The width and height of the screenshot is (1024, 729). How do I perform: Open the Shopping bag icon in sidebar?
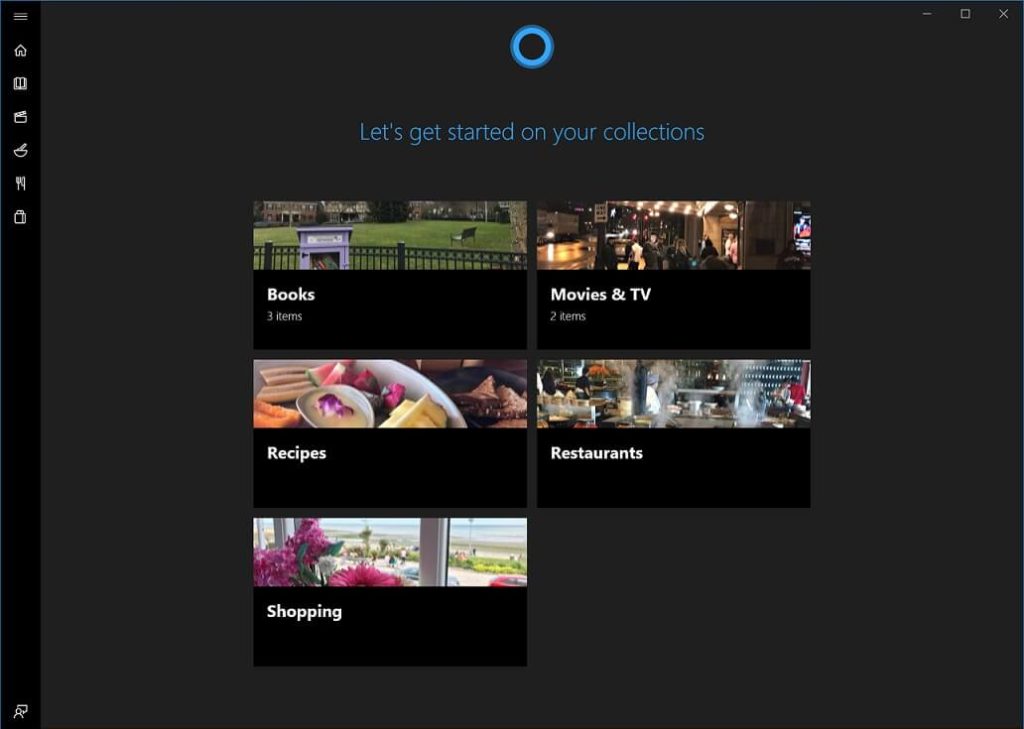click(x=19, y=216)
